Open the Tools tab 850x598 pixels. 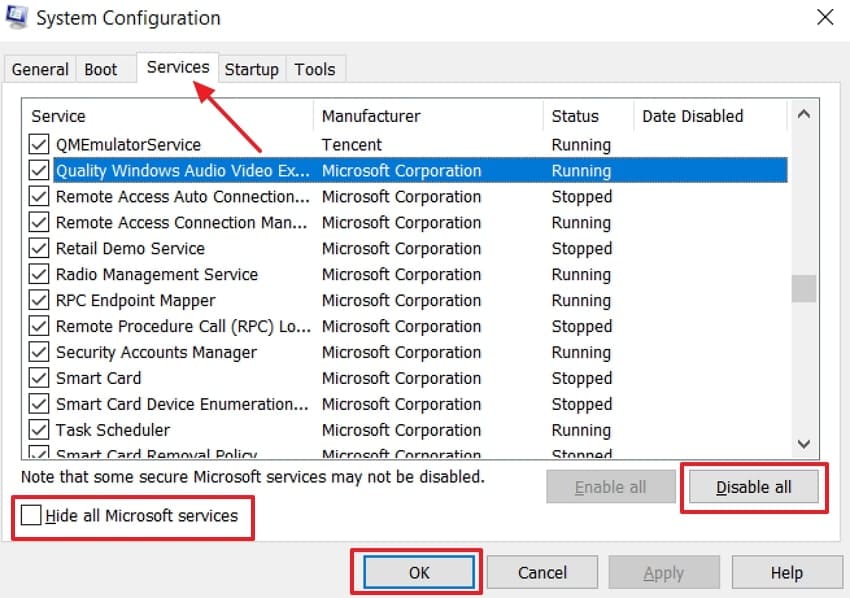click(315, 69)
